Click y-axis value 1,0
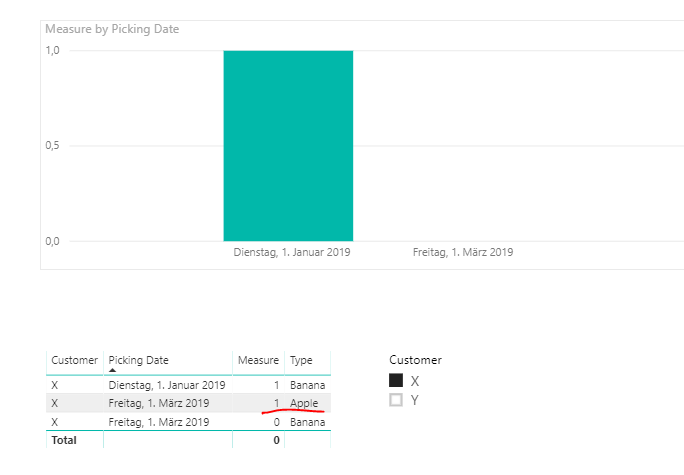 (x=52, y=51)
